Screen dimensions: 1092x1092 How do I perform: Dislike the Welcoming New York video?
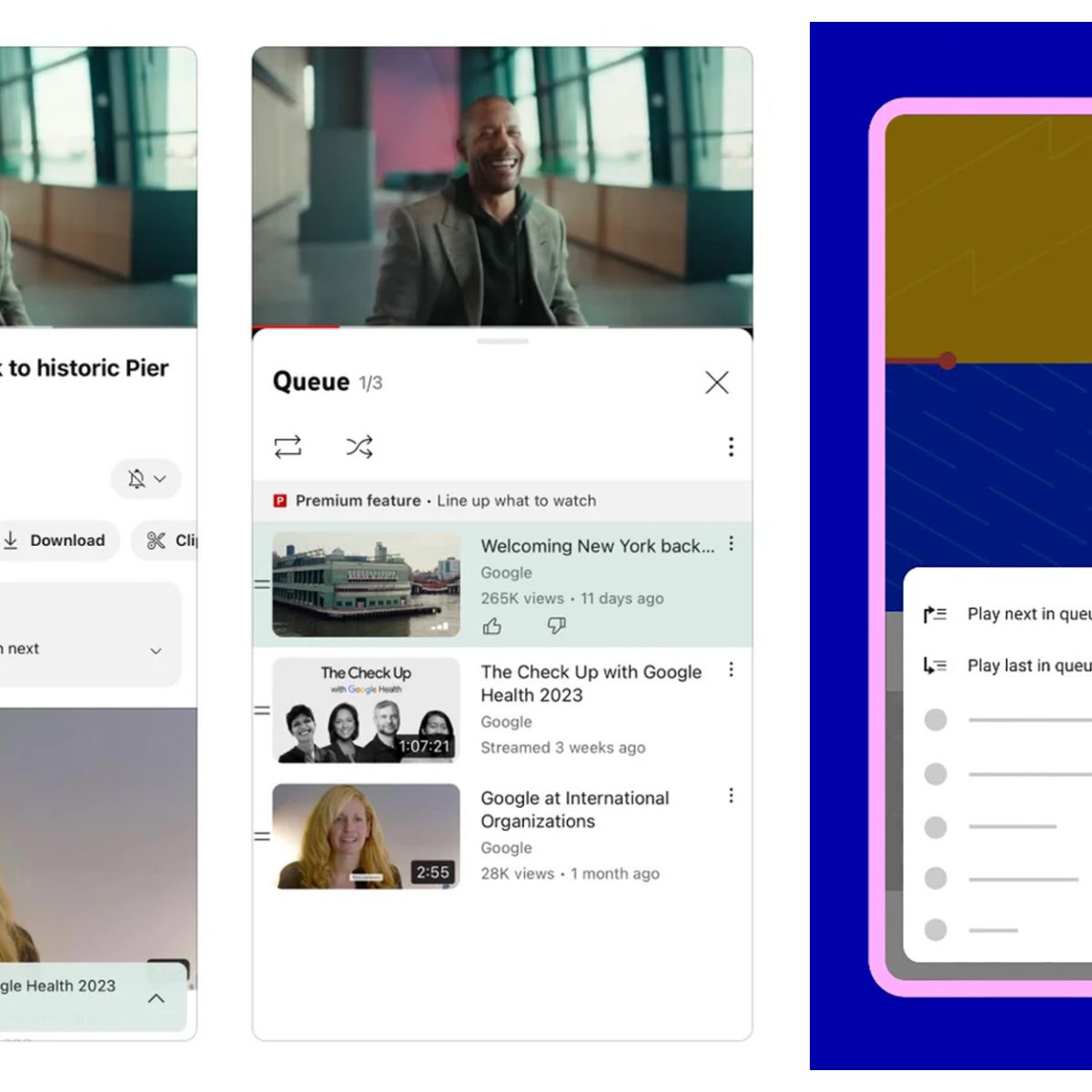556,626
